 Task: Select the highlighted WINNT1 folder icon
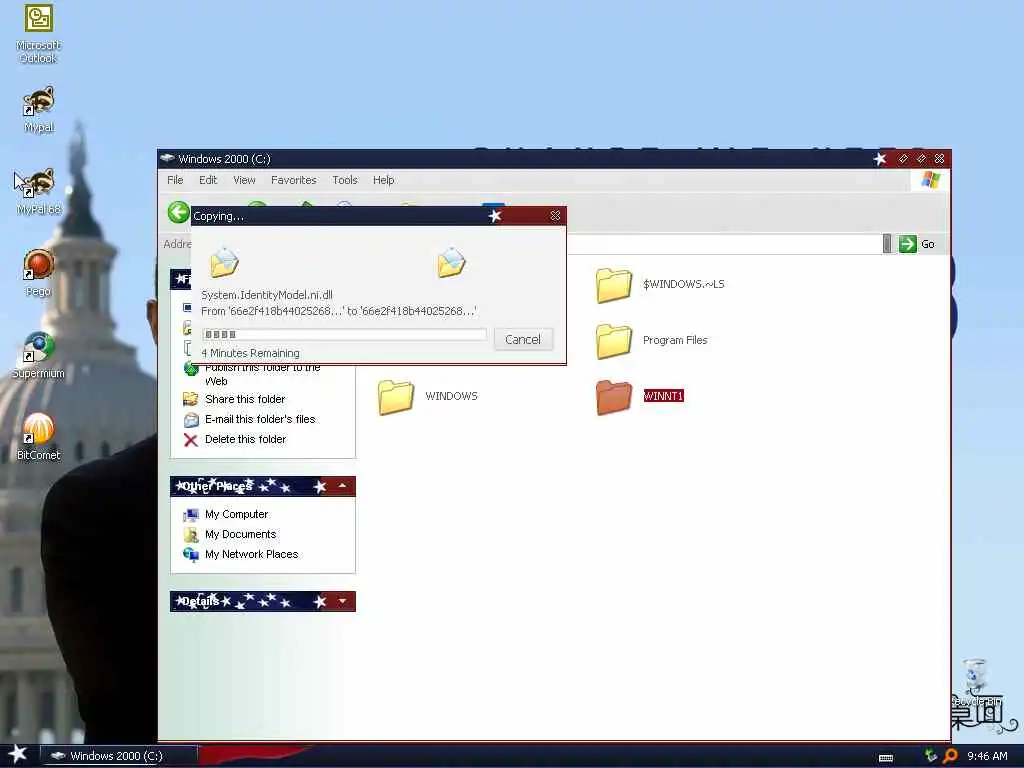pyautogui.click(x=613, y=397)
